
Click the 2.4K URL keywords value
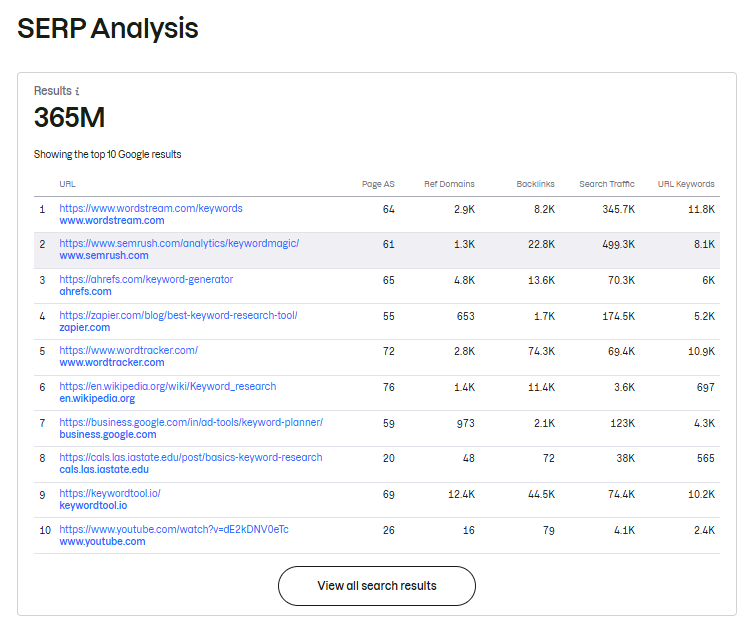click(x=705, y=530)
